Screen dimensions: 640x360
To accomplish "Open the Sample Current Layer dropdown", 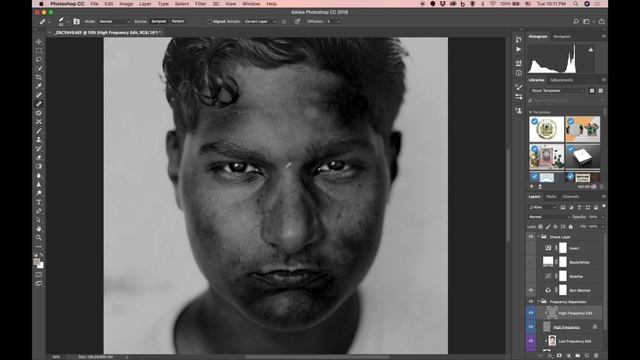I will (x=260, y=21).
